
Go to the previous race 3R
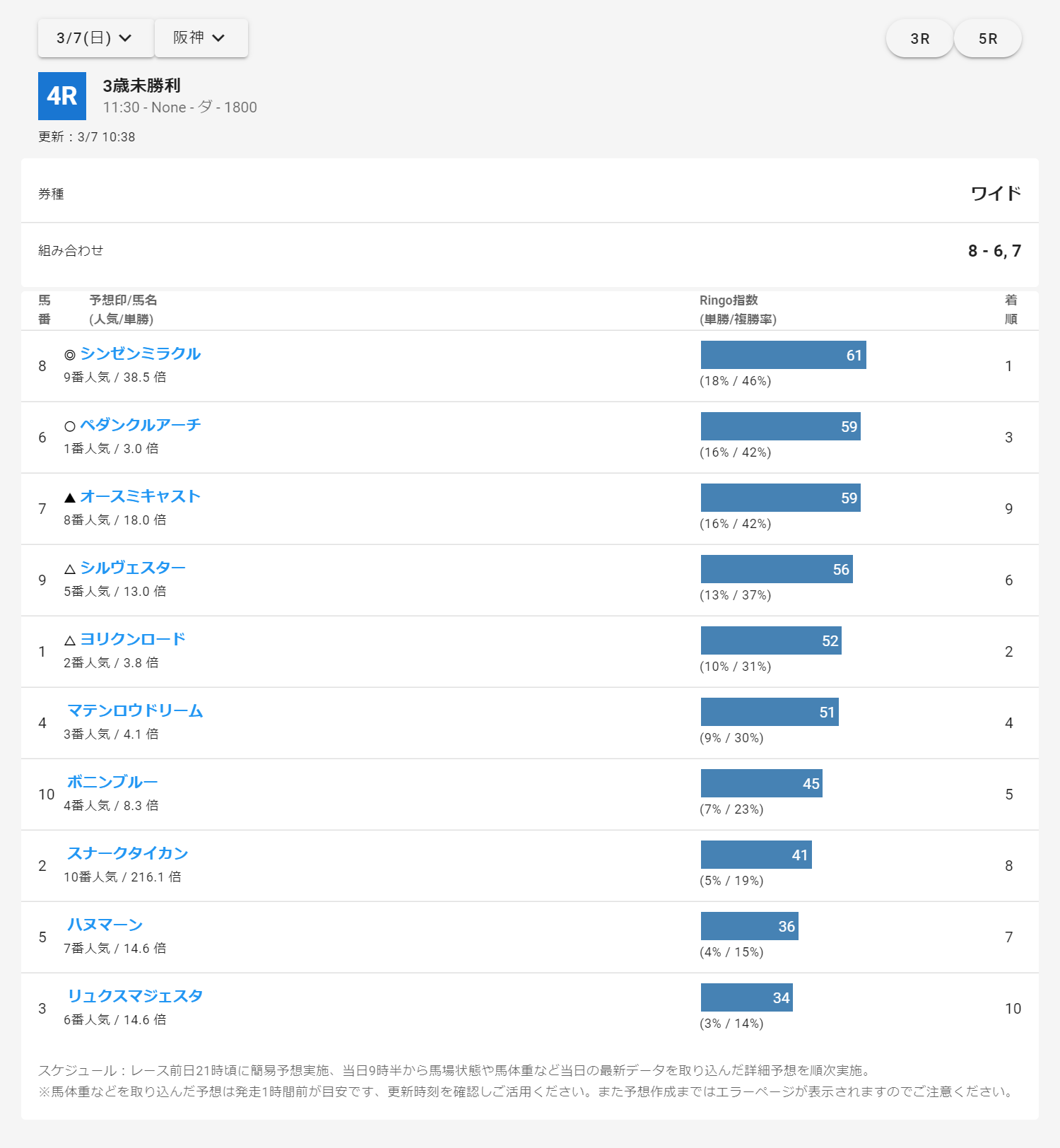(919, 39)
